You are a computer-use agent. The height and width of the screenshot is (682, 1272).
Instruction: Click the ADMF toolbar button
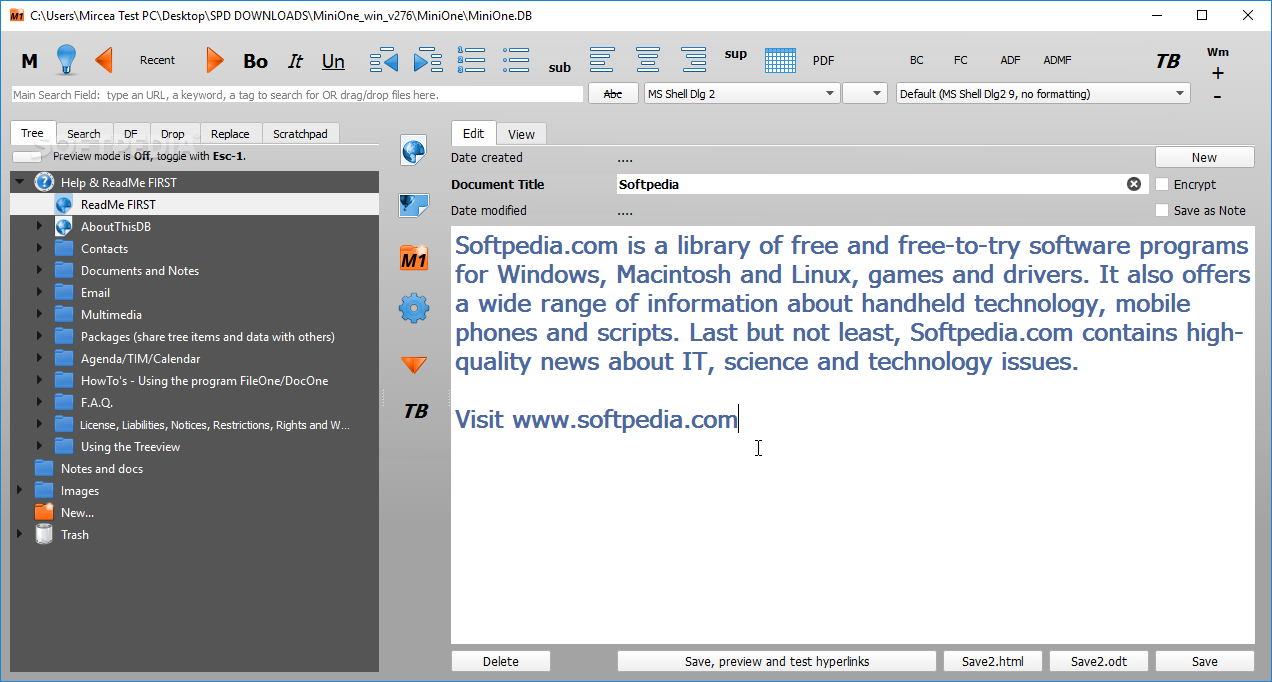point(1057,60)
